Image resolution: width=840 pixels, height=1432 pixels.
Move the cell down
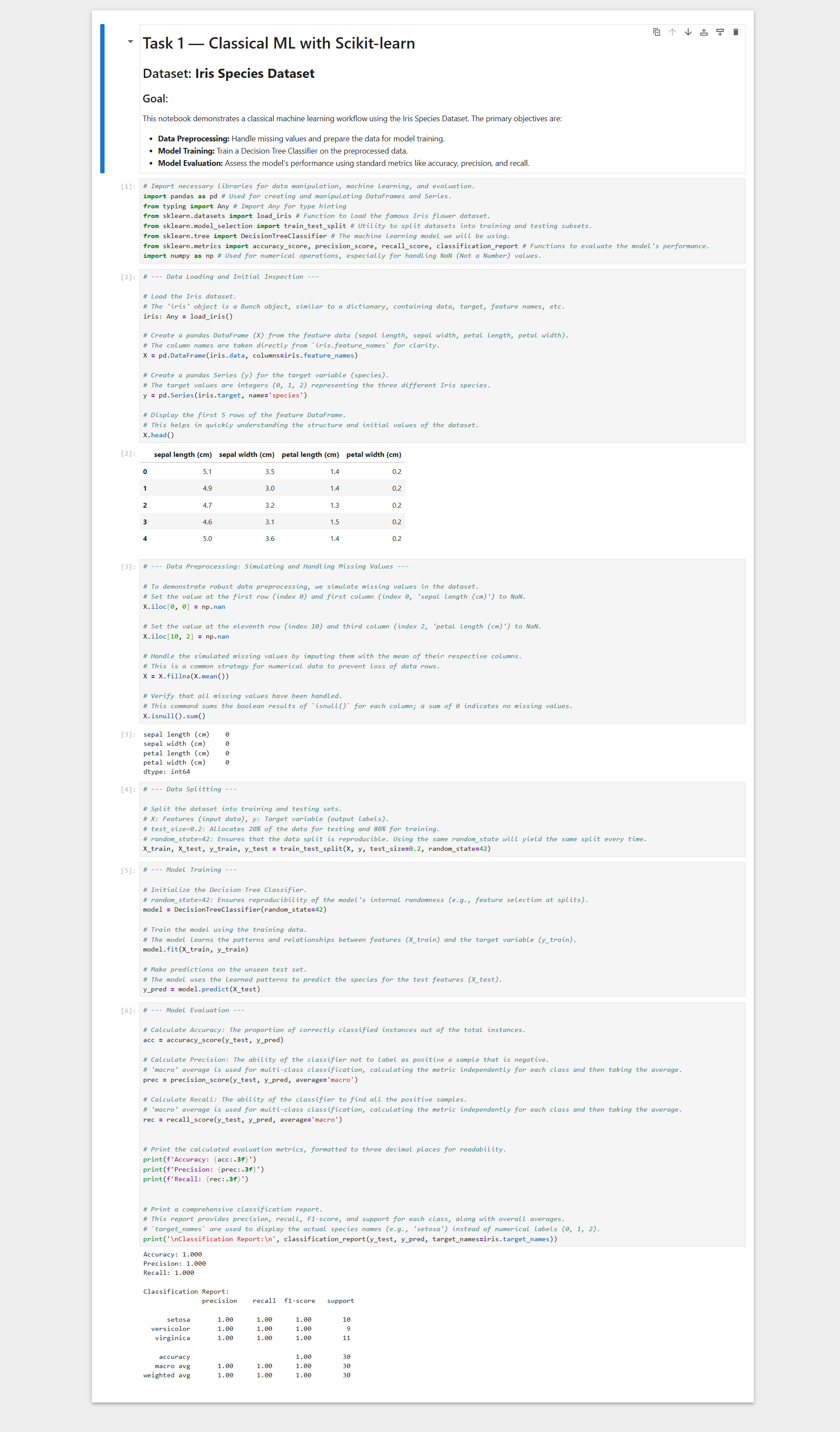click(x=688, y=32)
